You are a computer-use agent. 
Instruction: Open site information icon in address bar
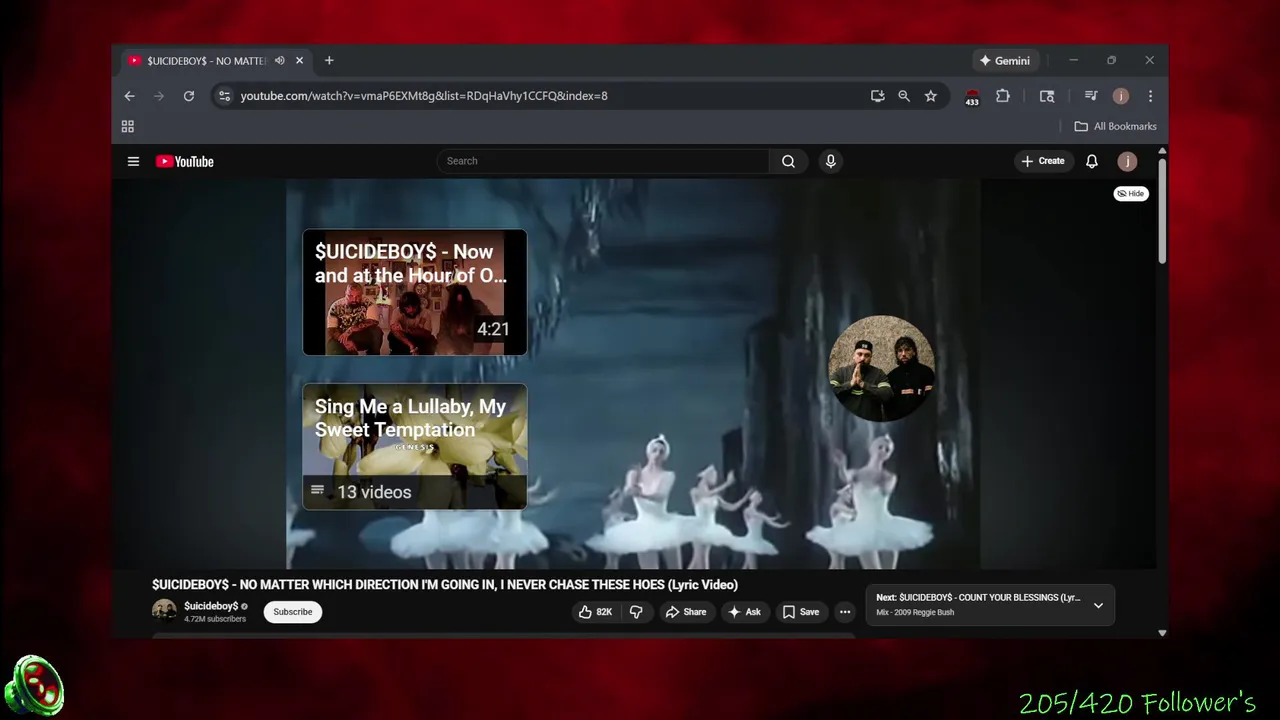click(x=224, y=96)
